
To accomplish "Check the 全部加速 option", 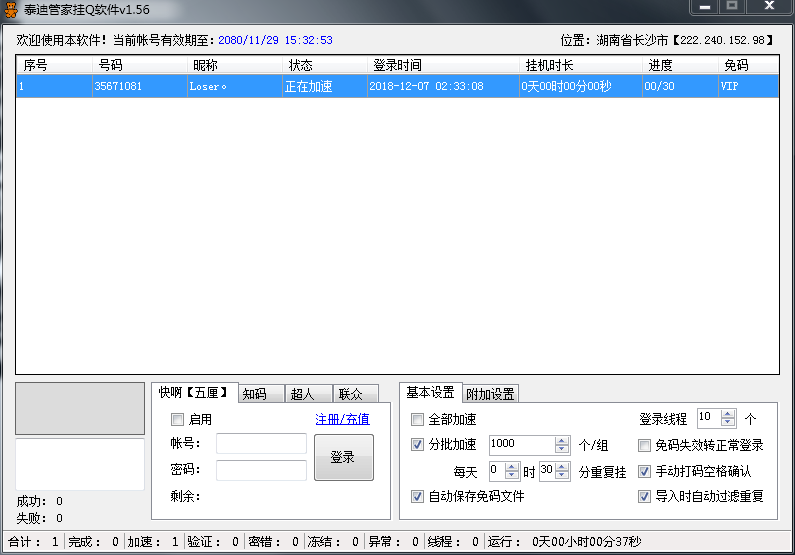I will click(418, 420).
